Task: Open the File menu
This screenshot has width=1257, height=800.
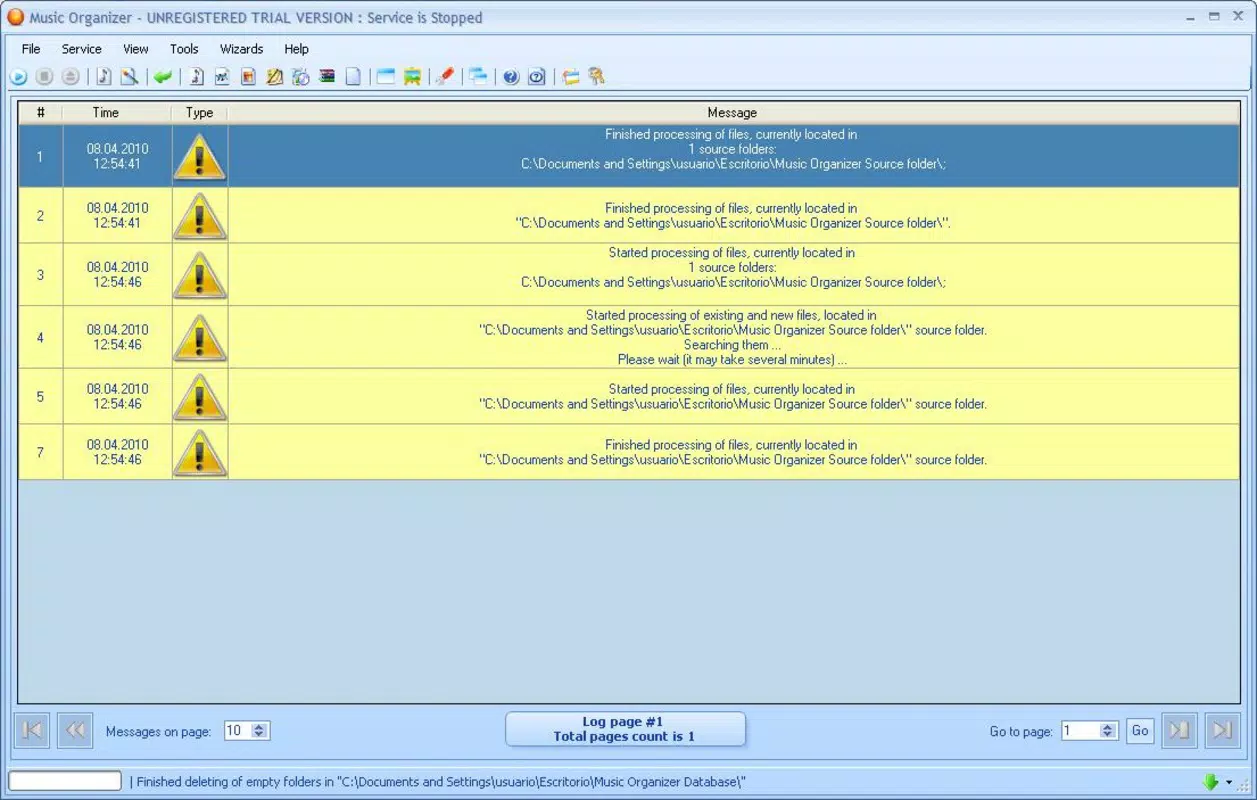Action: click(x=31, y=49)
